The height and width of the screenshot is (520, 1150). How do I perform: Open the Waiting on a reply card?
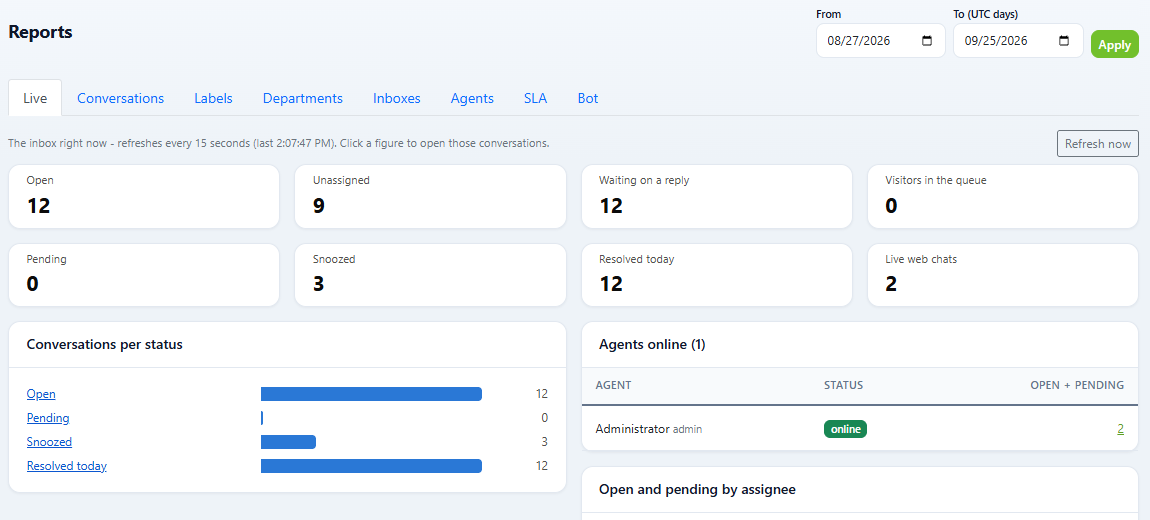tap(717, 197)
